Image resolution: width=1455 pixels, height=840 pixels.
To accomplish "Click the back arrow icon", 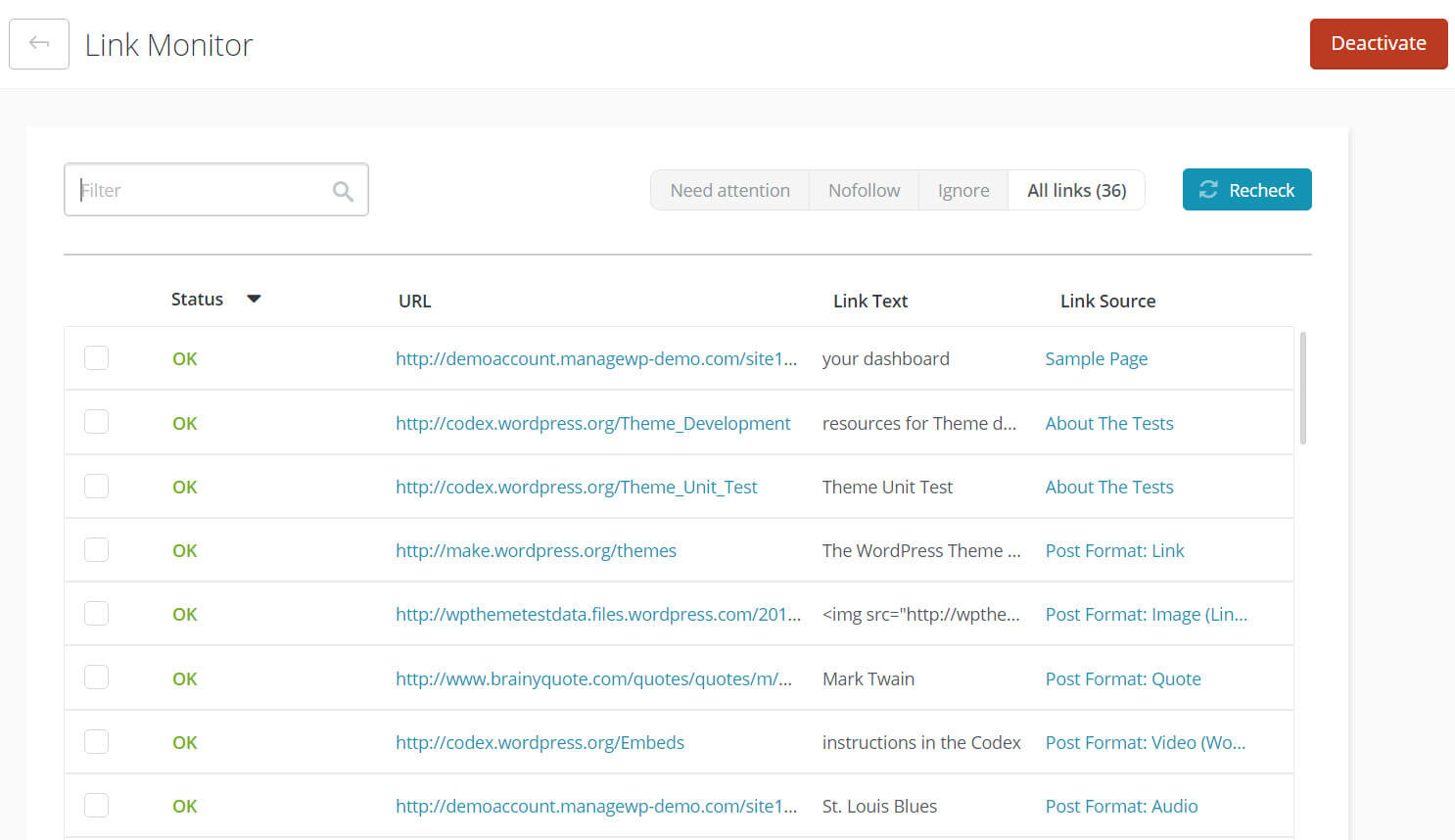I will pos(39,43).
